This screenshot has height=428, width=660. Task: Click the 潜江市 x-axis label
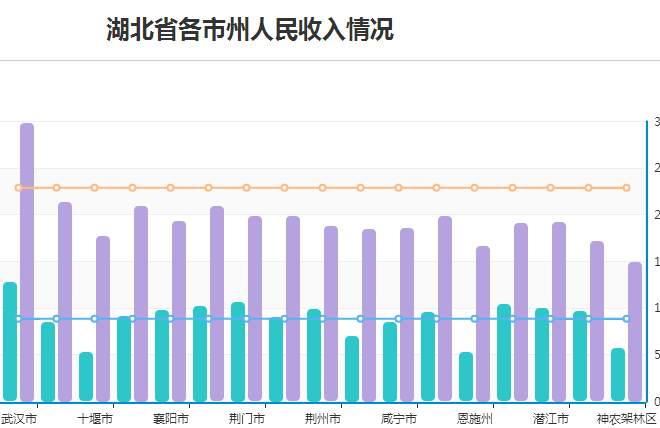click(x=550, y=418)
